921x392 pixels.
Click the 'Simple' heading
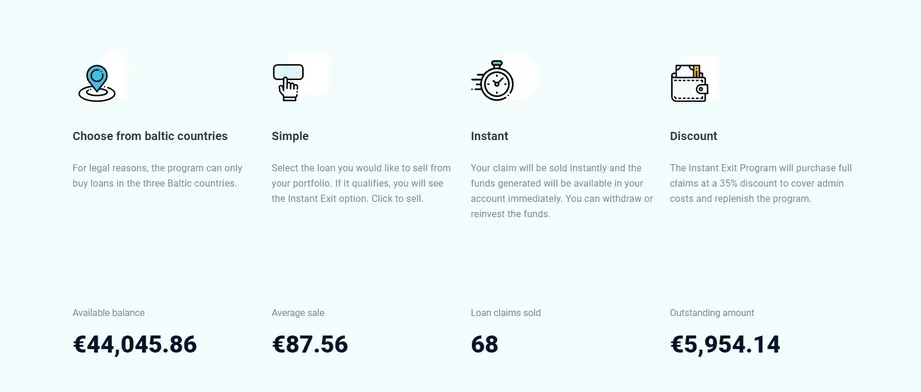point(290,136)
